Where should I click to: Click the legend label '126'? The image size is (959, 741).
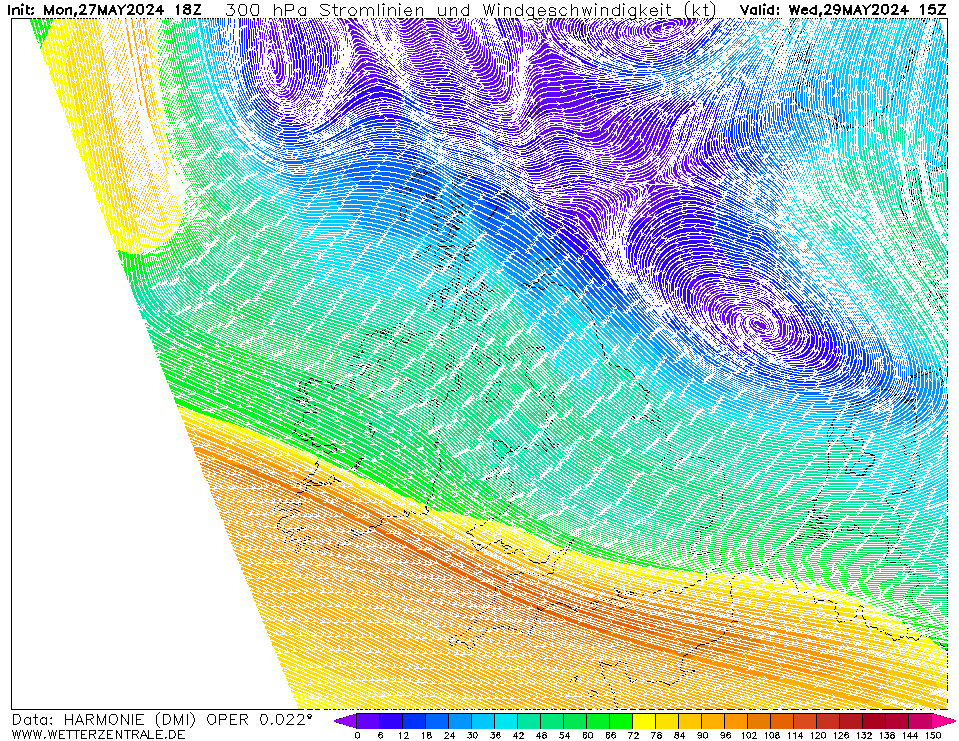[840, 735]
